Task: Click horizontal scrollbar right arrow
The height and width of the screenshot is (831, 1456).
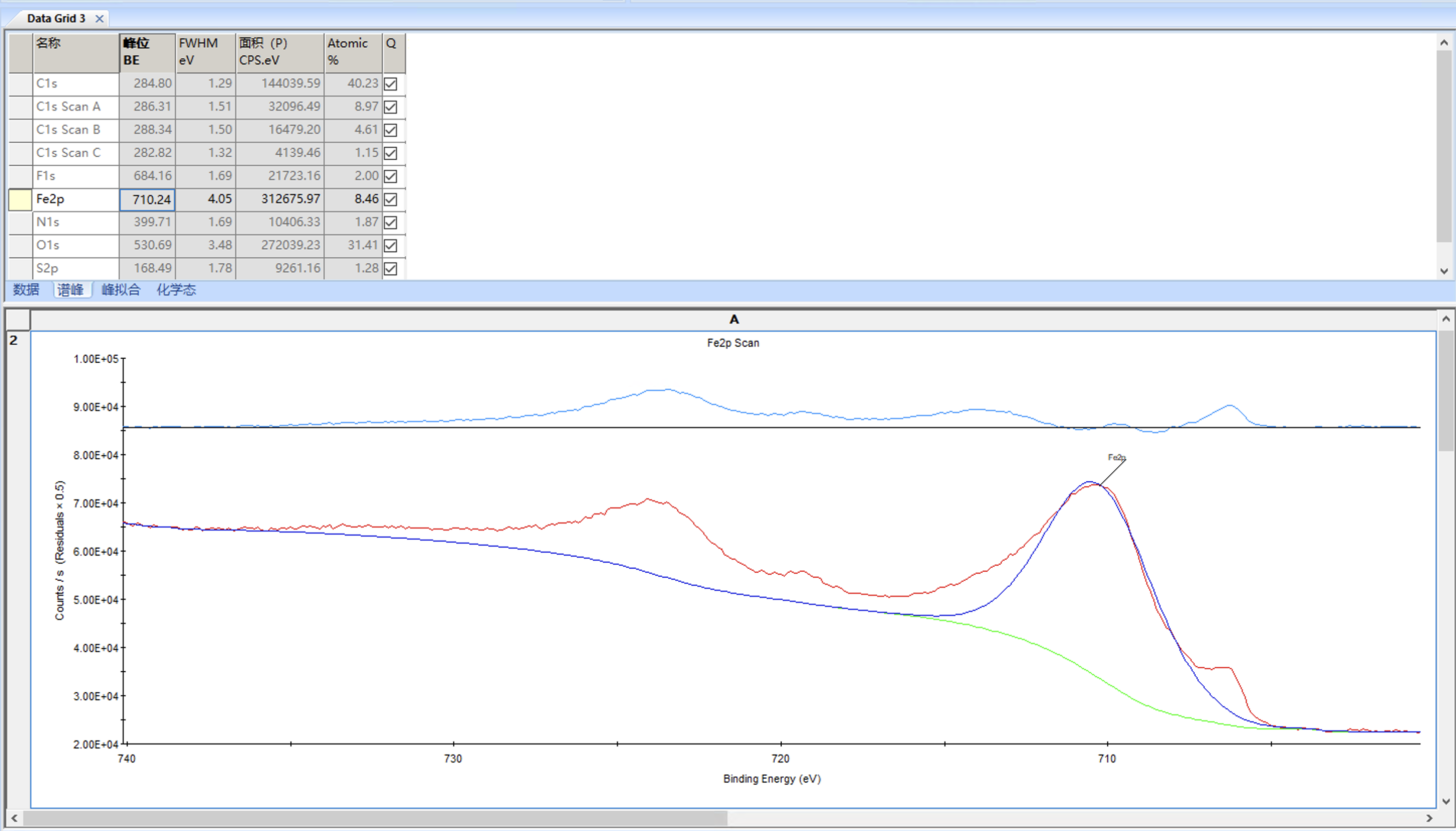Action: pyautogui.click(x=1429, y=818)
